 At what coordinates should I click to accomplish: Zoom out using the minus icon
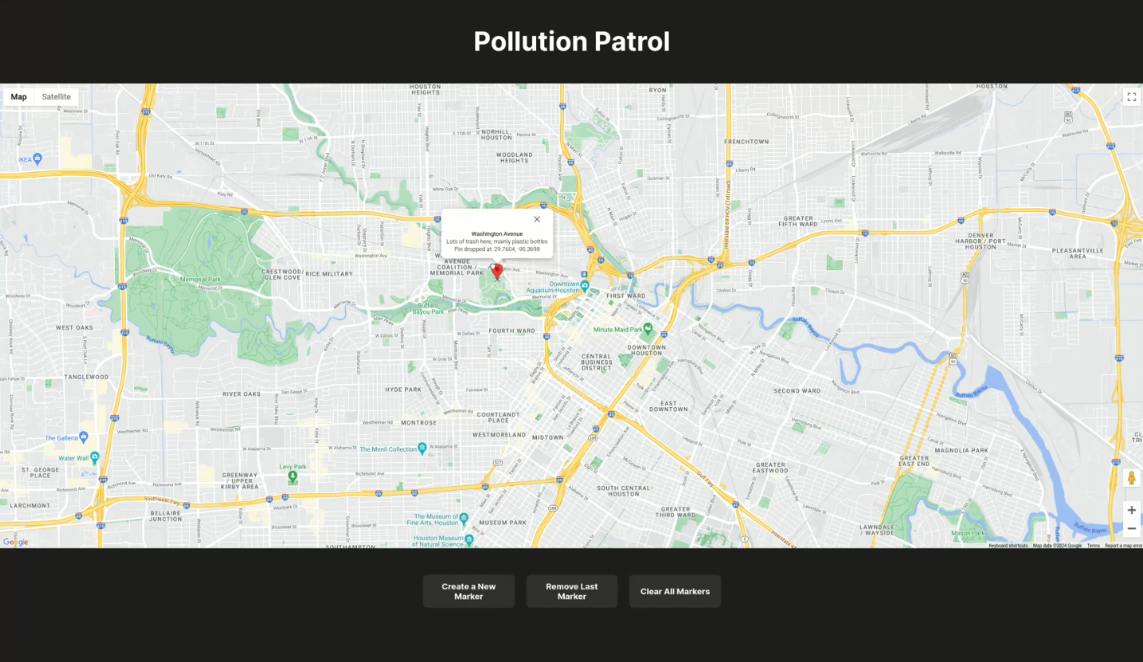(1131, 529)
